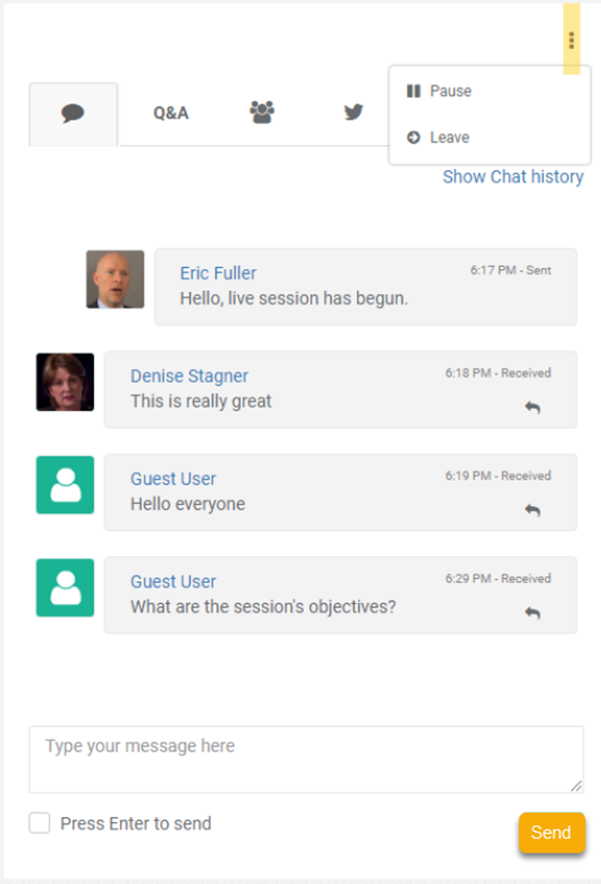Open the Twitter feed tab
This screenshot has width=601, height=884.
coord(353,112)
